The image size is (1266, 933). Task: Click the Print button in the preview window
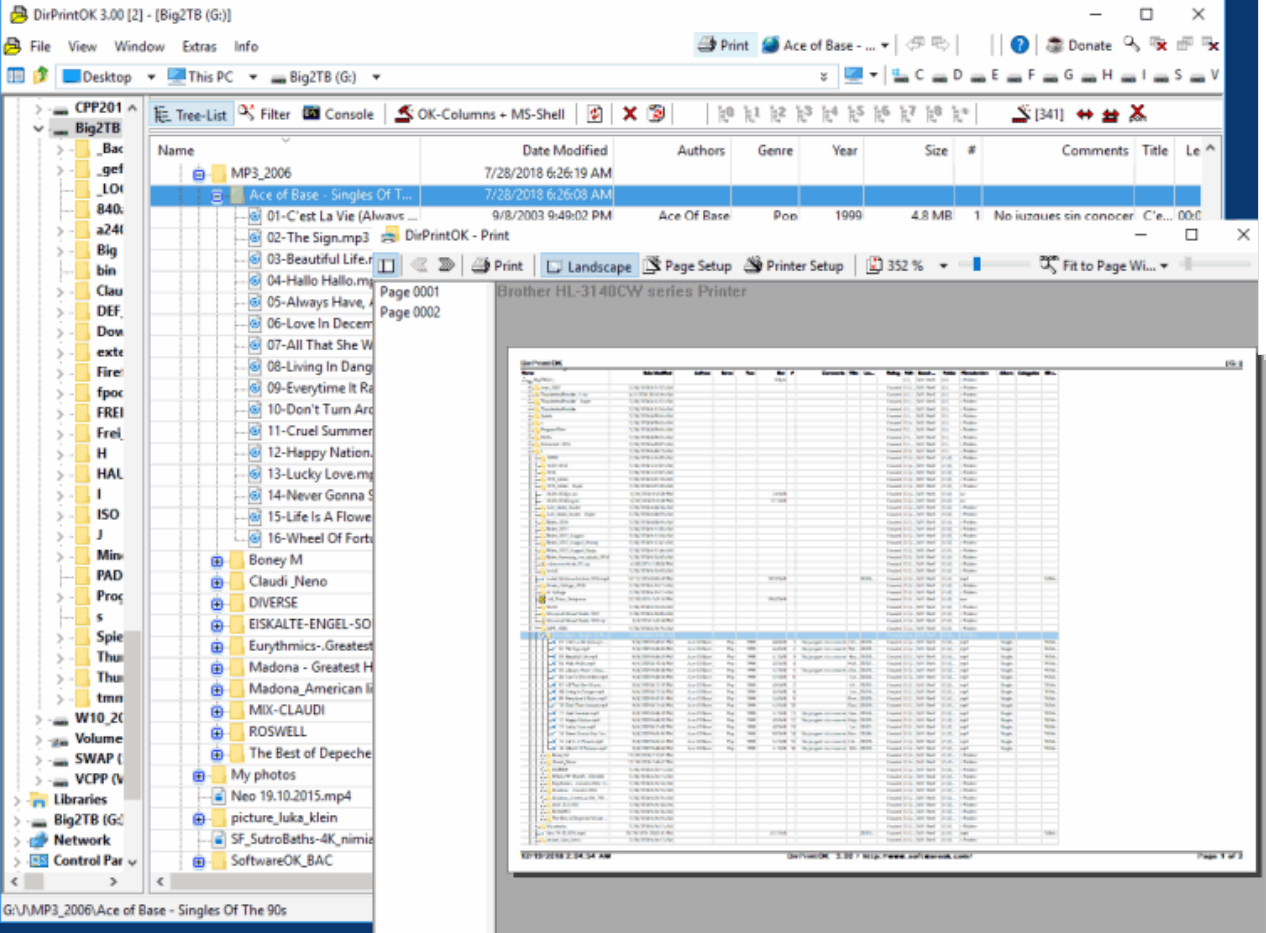click(498, 265)
